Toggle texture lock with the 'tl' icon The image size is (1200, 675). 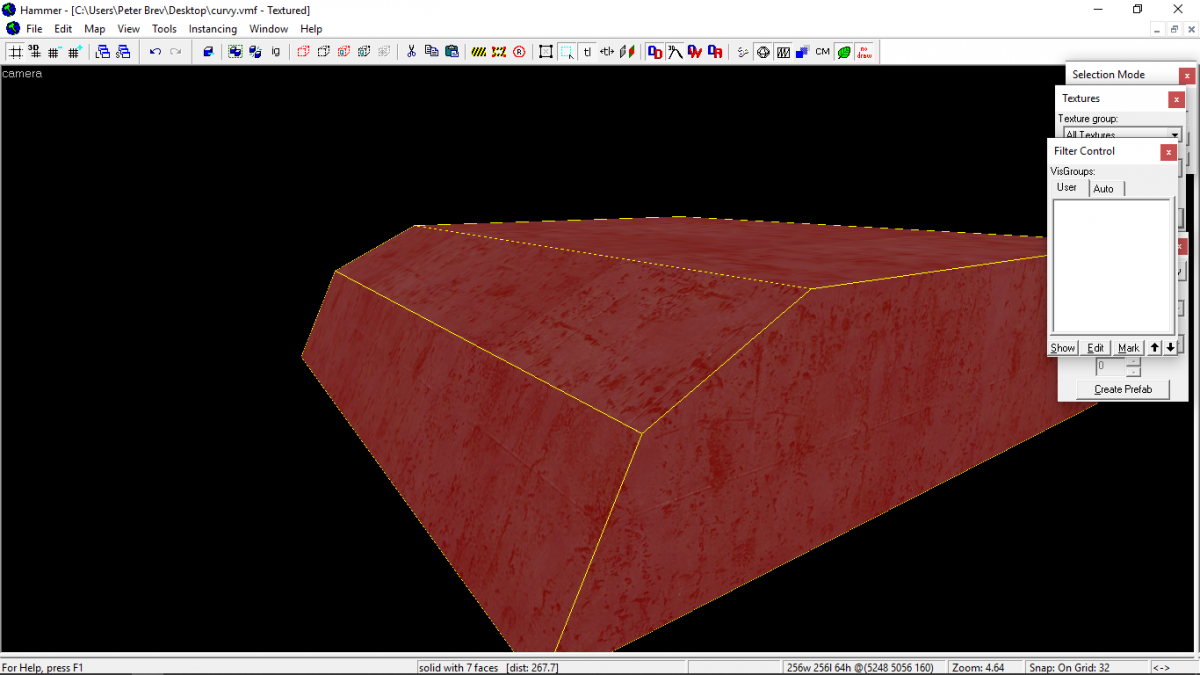click(589, 51)
